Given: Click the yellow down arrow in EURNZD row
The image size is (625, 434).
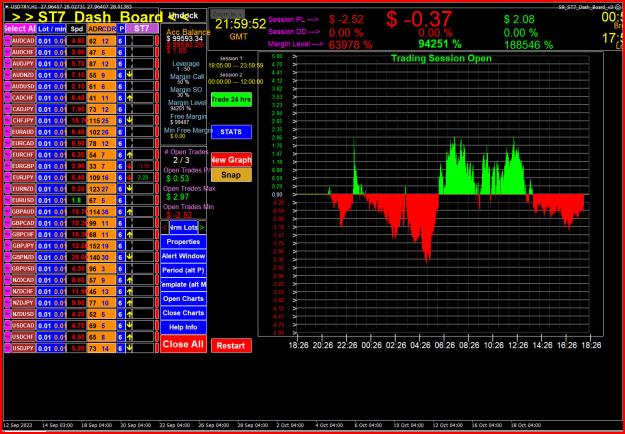Looking at the screenshot, I should tap(130, 189).
